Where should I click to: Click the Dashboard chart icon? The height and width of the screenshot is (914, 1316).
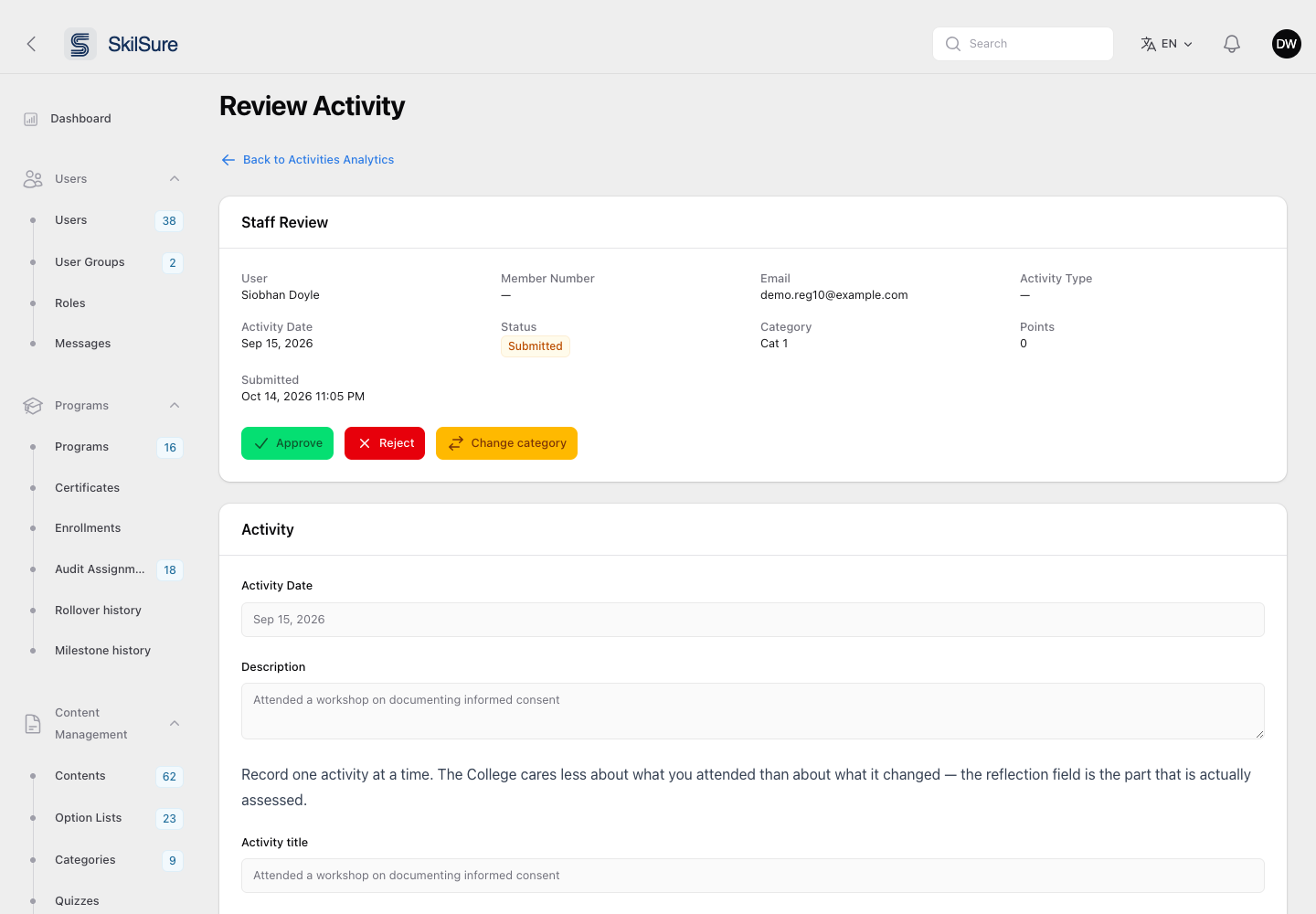pos(31,119)
